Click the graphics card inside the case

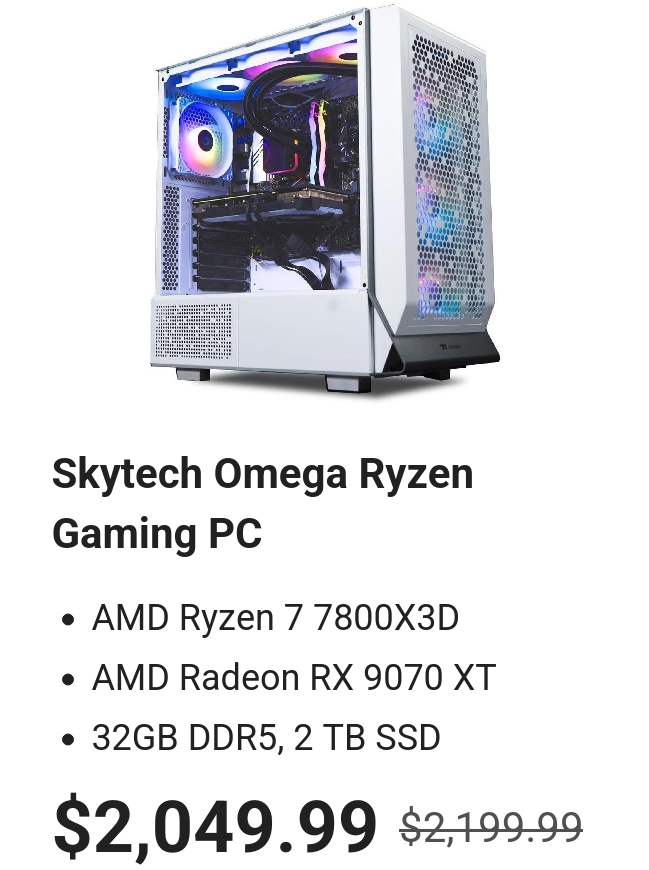[277, 208]
